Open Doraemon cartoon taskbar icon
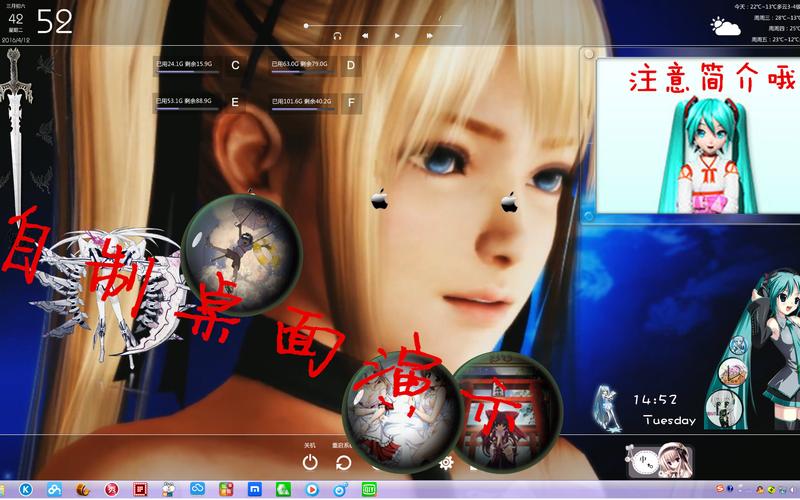Image resolution: width=800 pixels, height=500 pixels. point(168,490)
